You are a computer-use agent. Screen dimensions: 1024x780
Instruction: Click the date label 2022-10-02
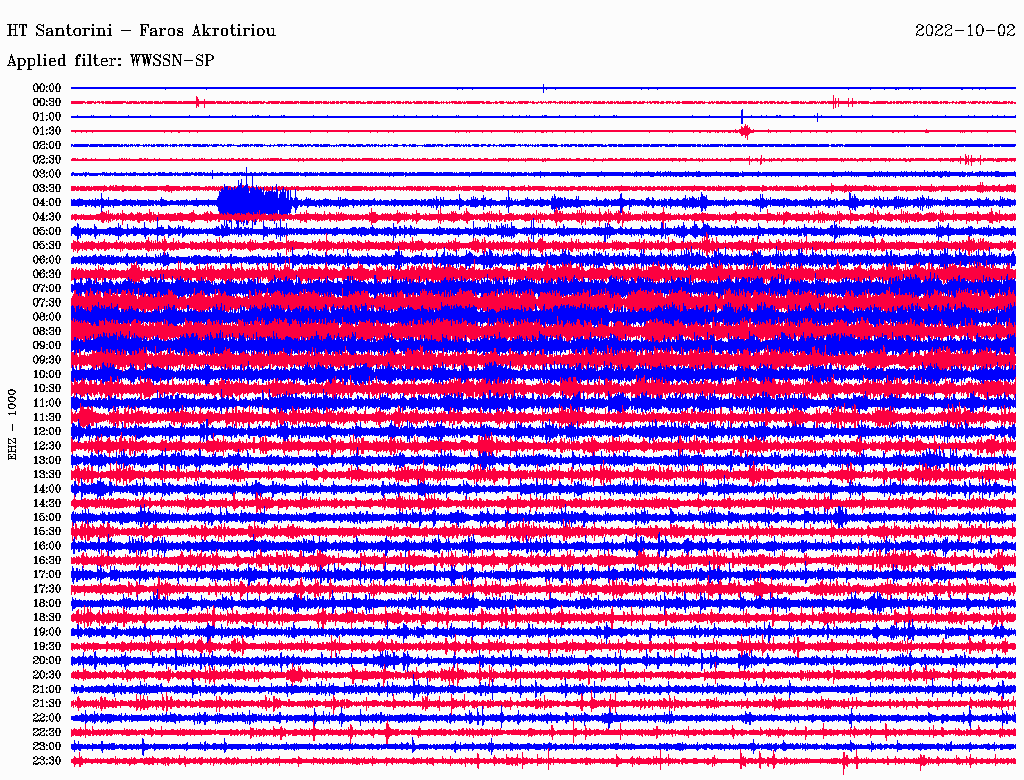(x=965, y=31)
